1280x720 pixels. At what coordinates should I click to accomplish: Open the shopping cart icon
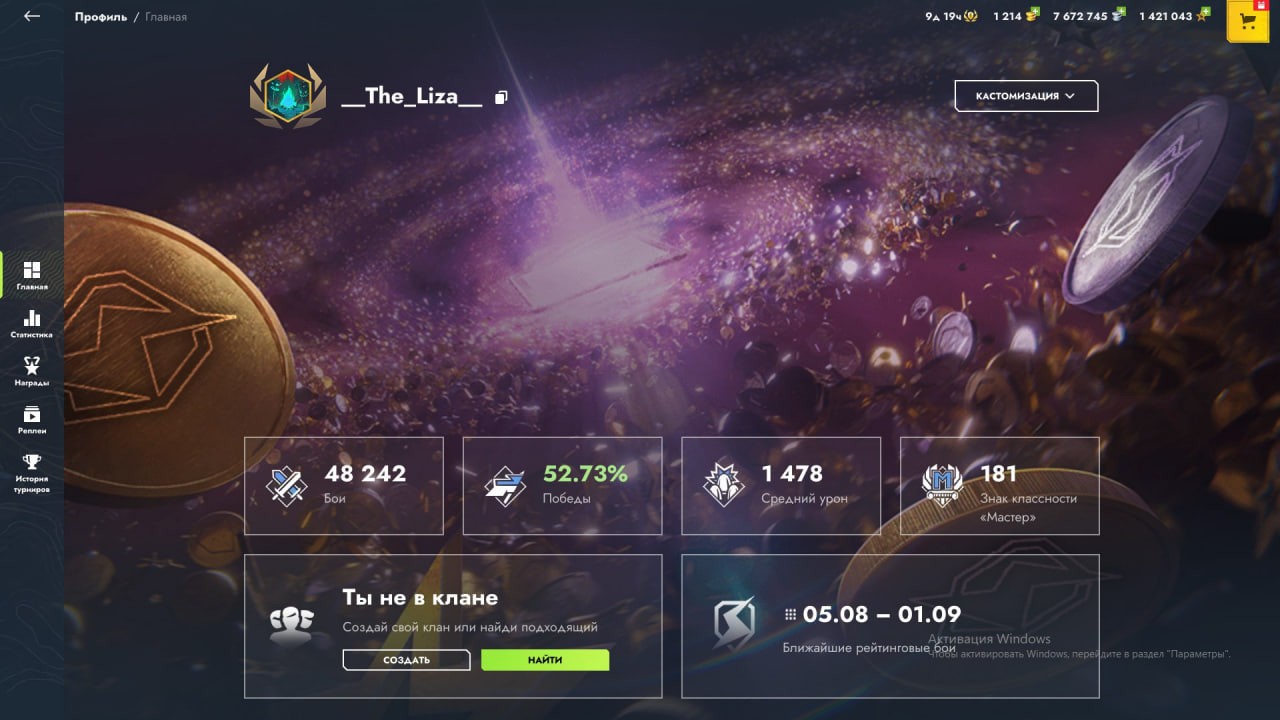pyautogui.click(x=1248, y=22)
